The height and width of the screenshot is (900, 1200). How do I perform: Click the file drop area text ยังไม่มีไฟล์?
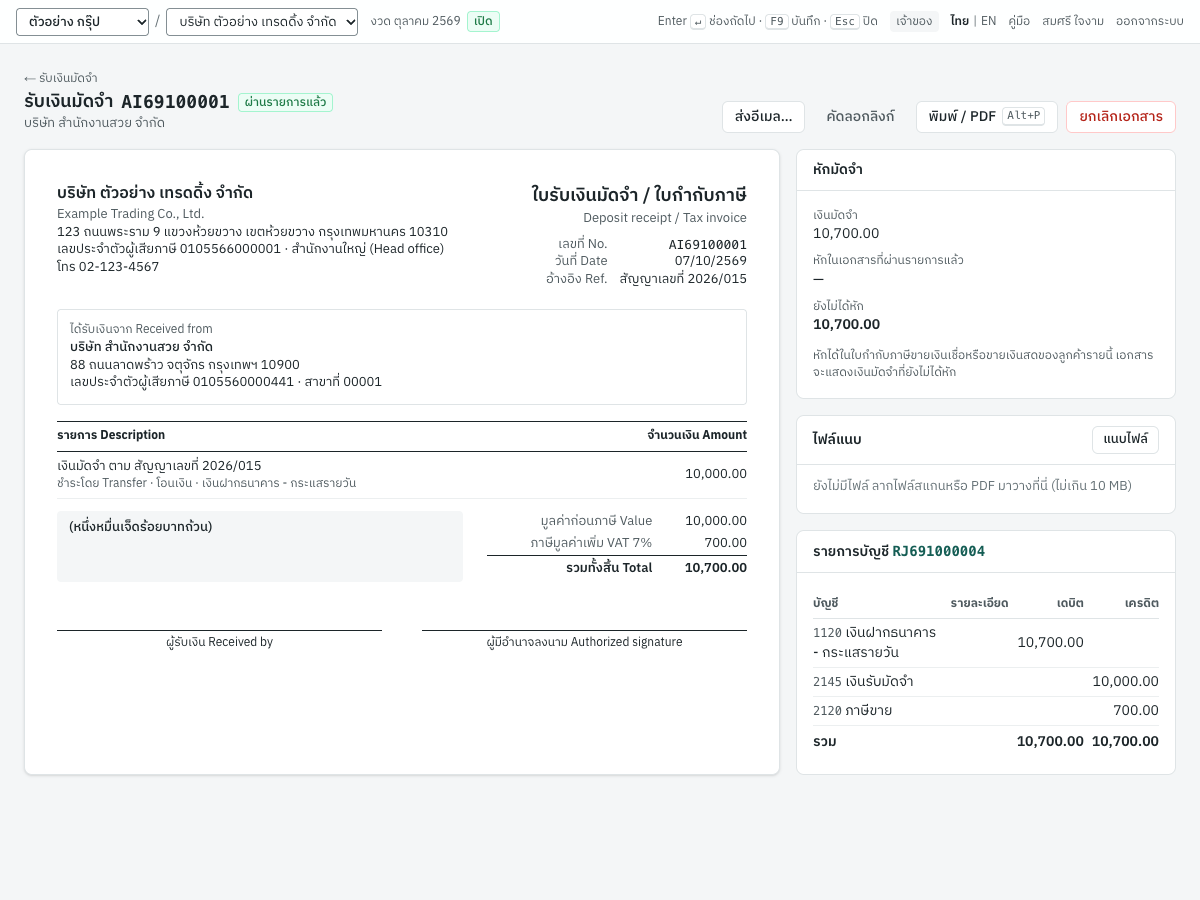tap(972, 486)
